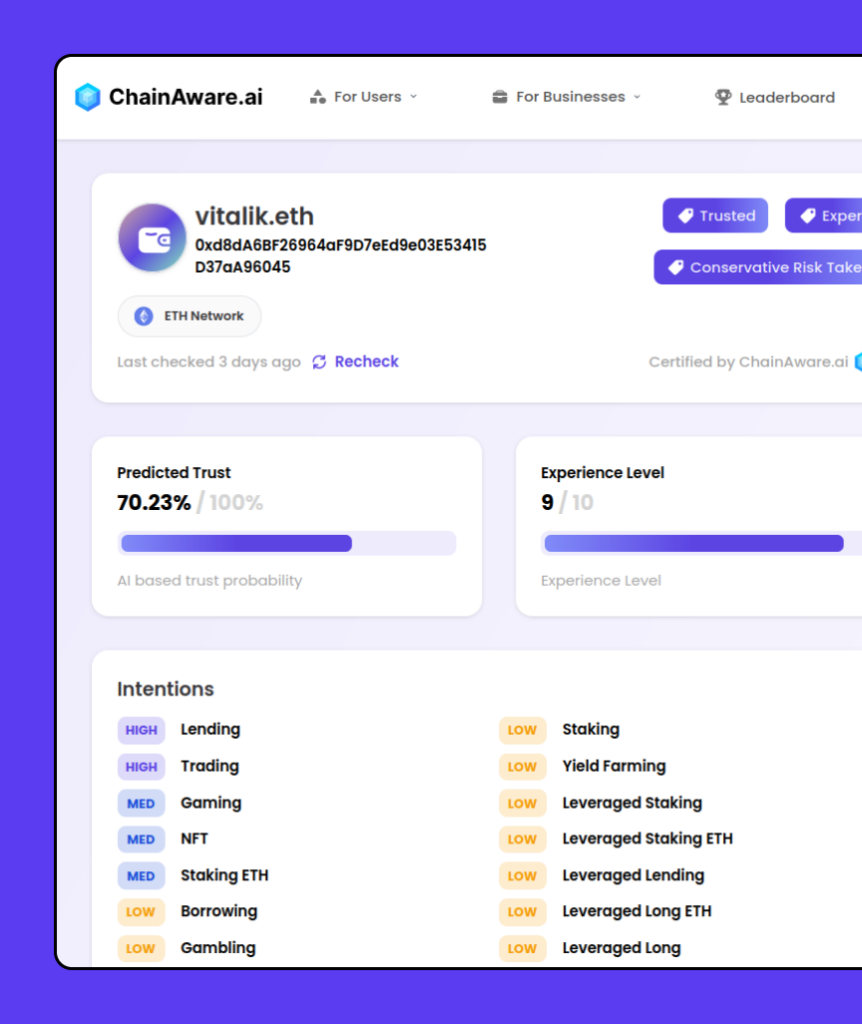Click the Leveraged Long intention label
Image resolution: width=862 pixels, height=1024 pixels.
[x=622, y=948]
